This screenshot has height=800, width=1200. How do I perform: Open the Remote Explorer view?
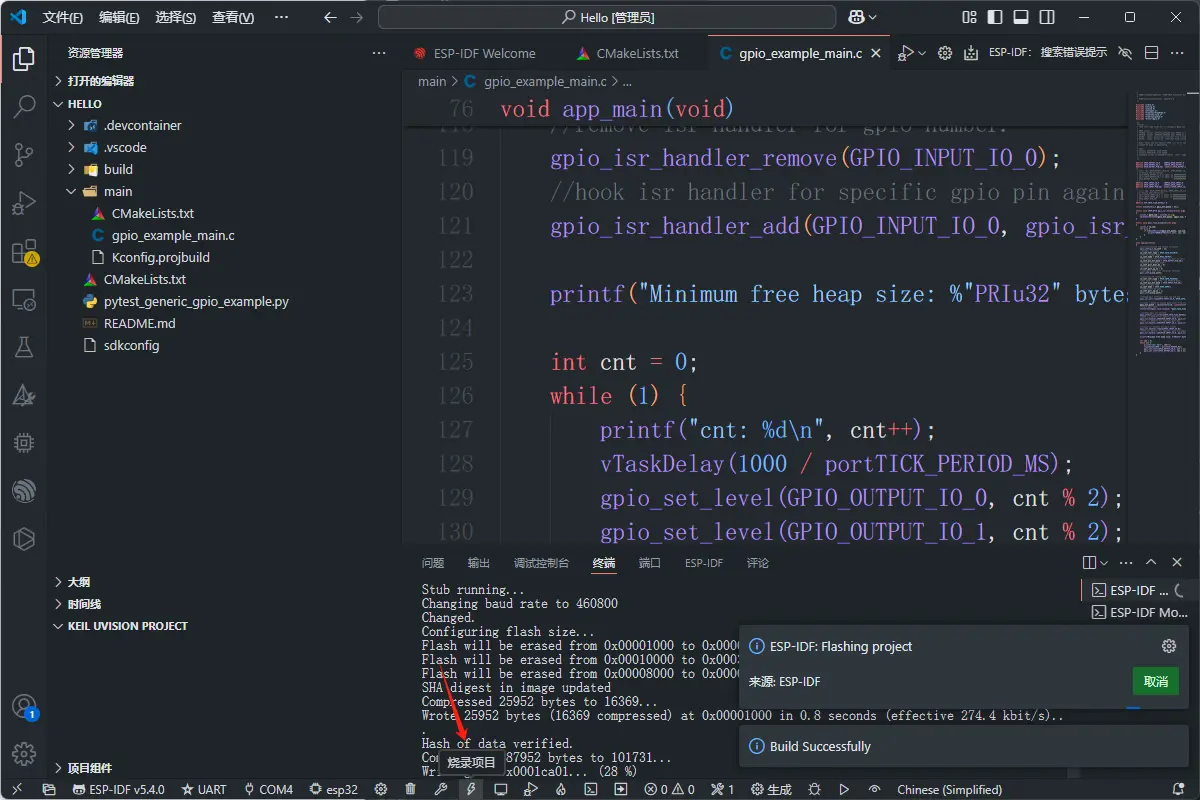click(x=24, y=299)
